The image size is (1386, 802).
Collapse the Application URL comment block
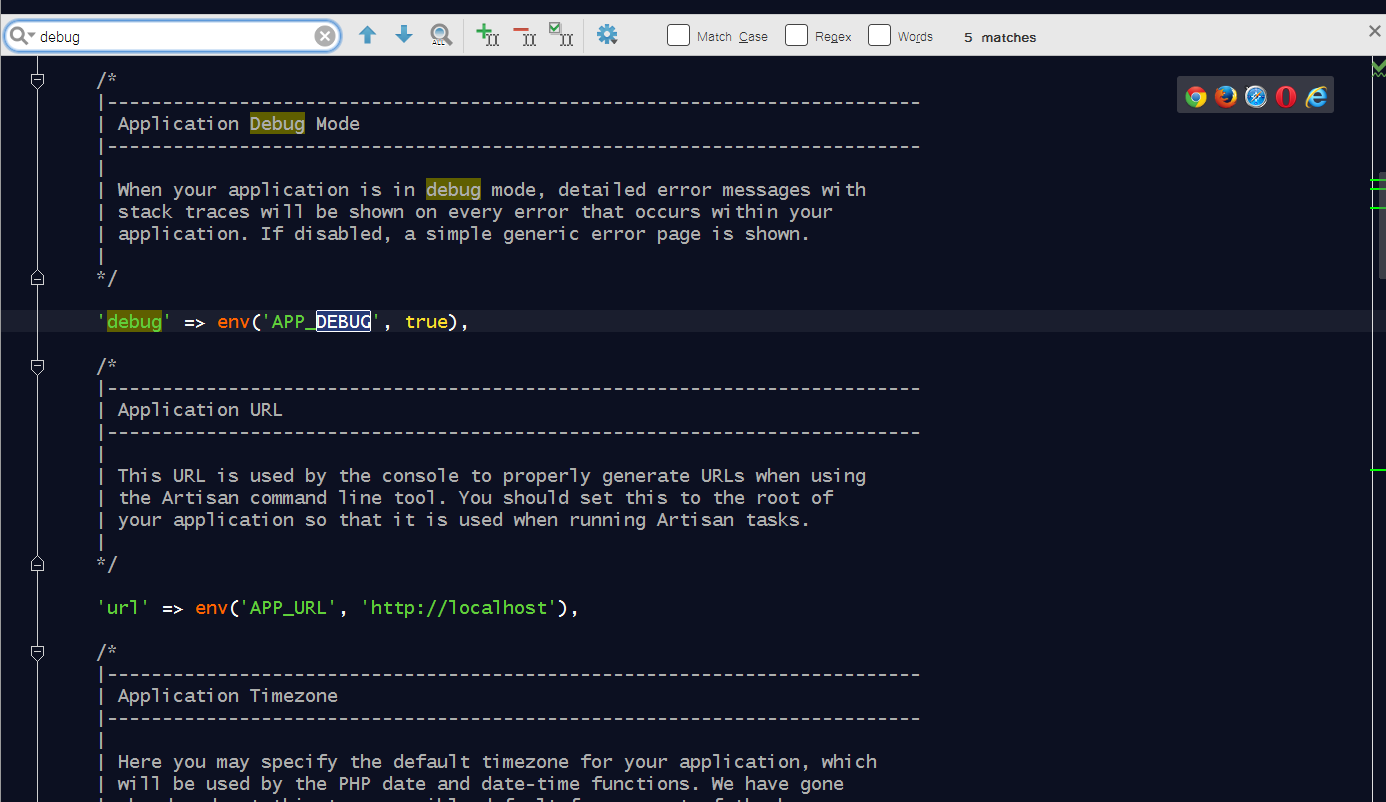[38, 366]
